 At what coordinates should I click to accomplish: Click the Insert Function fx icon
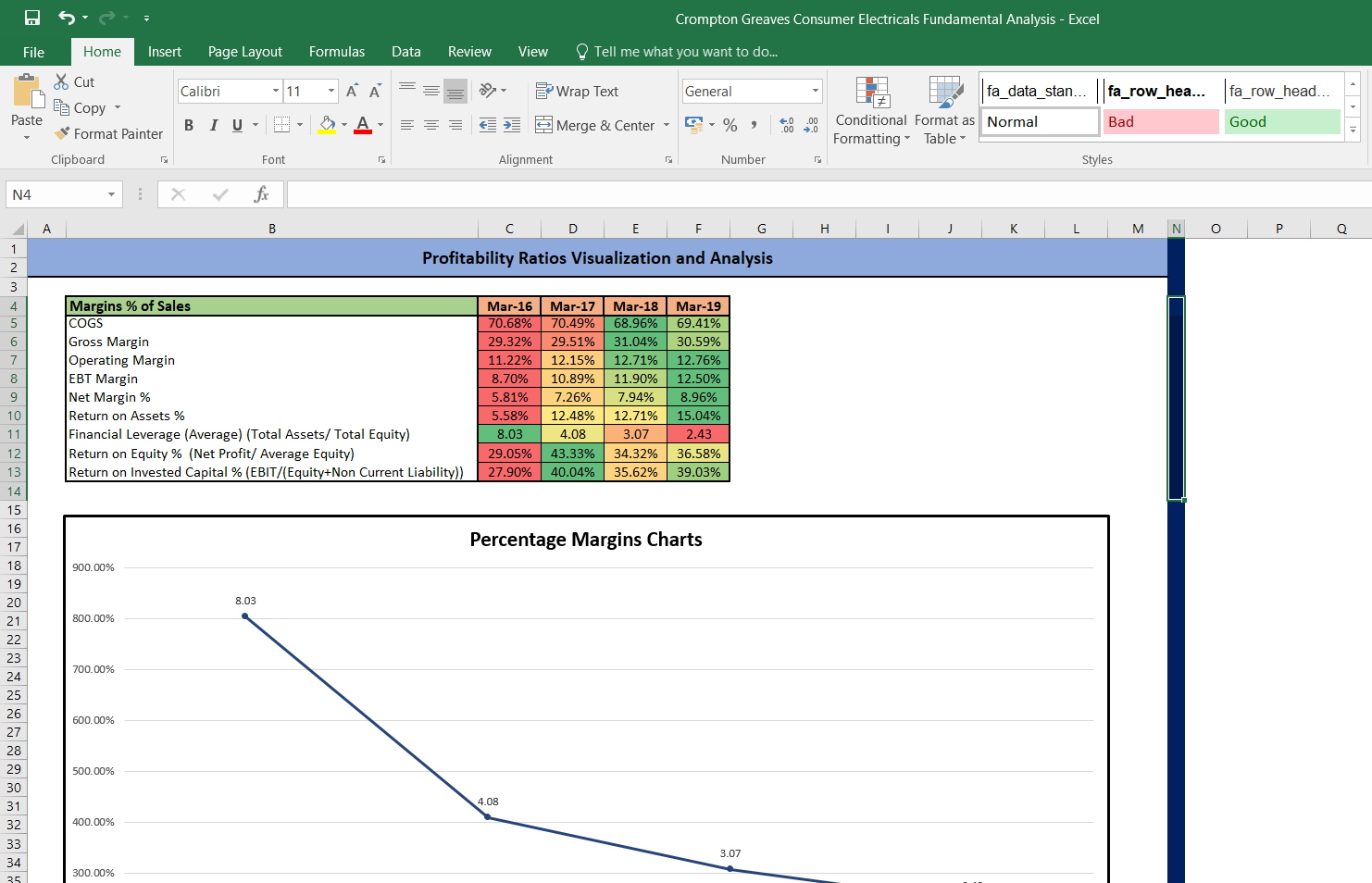[262, 194]
